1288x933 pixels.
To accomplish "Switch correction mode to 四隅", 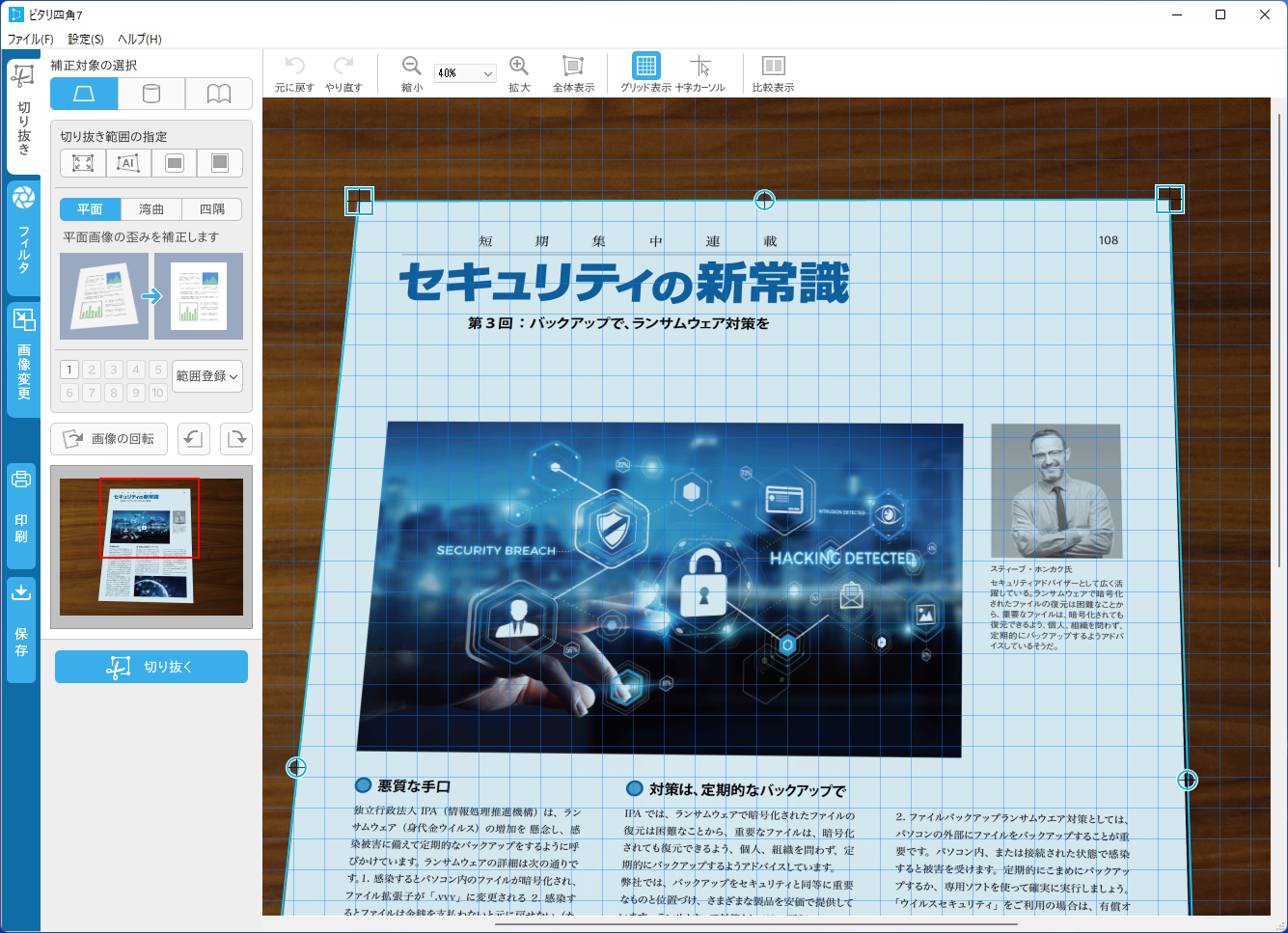I will point(212,209).
